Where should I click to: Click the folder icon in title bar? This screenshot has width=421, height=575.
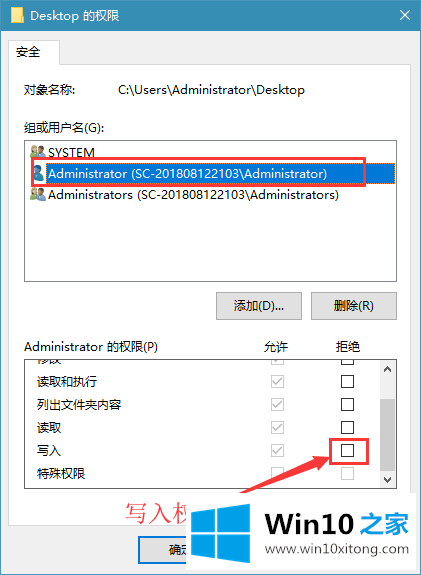[17, 15]
